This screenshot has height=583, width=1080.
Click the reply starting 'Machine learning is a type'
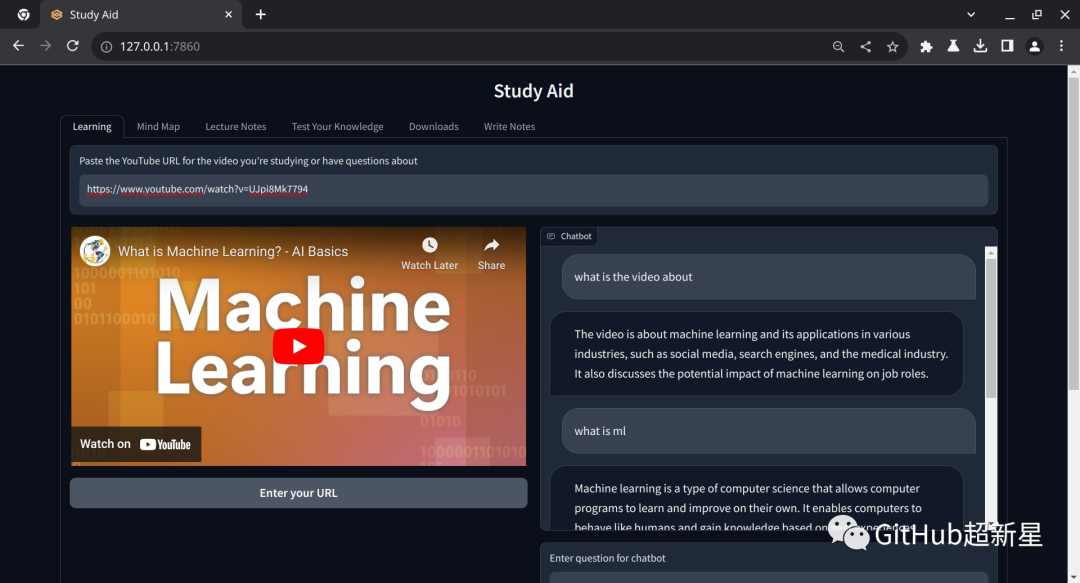756,499
